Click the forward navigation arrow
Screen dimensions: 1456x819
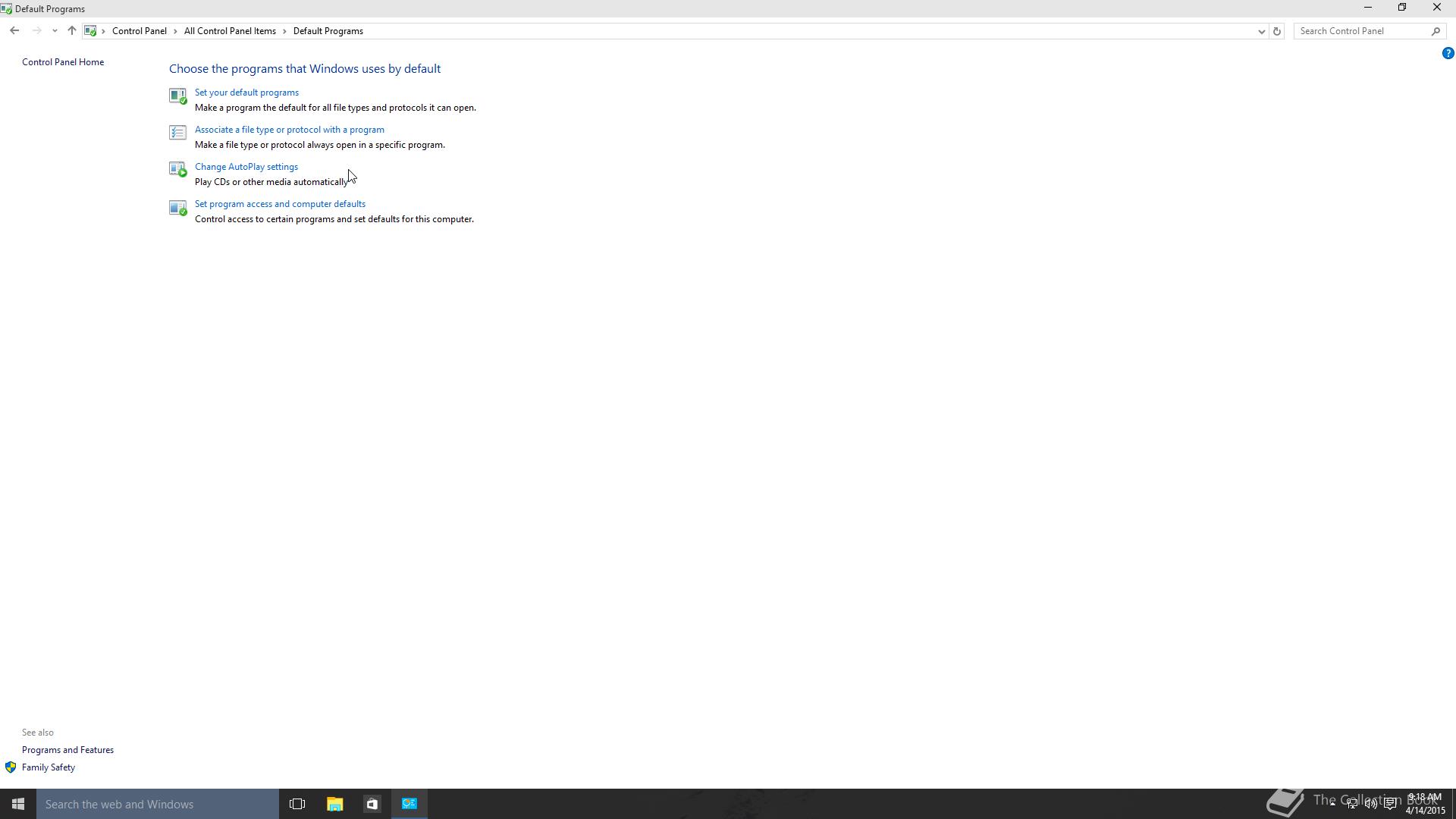tap(36, 31)
